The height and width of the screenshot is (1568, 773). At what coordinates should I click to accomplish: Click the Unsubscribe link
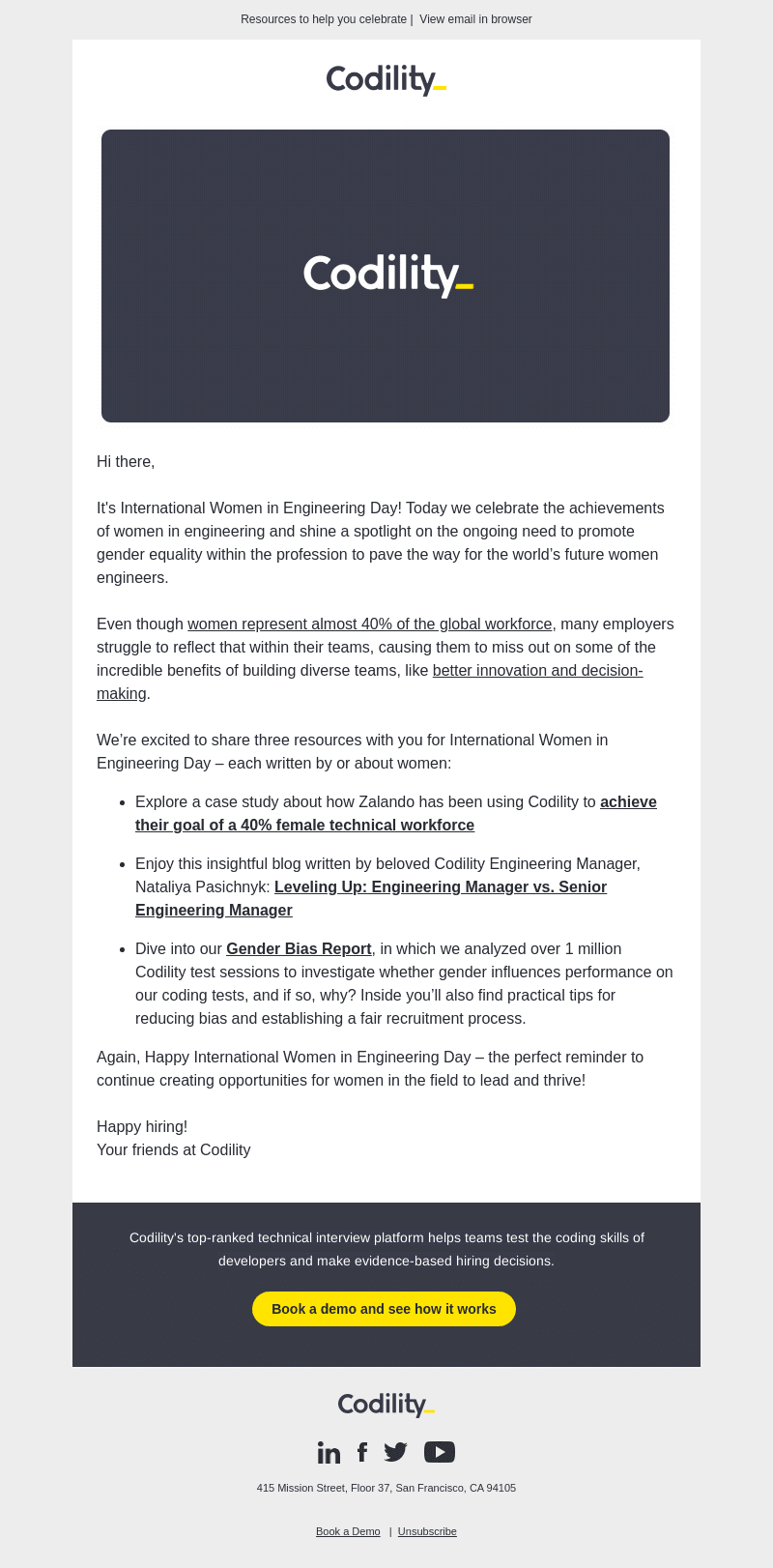pos(427,1531)
